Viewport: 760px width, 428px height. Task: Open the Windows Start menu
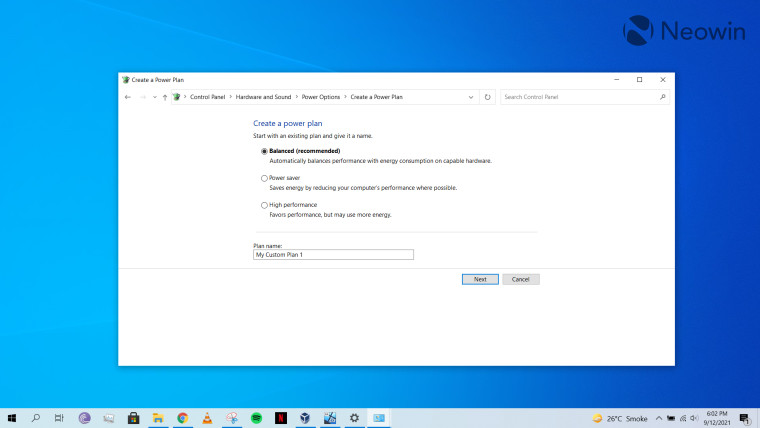click(12, 418)
